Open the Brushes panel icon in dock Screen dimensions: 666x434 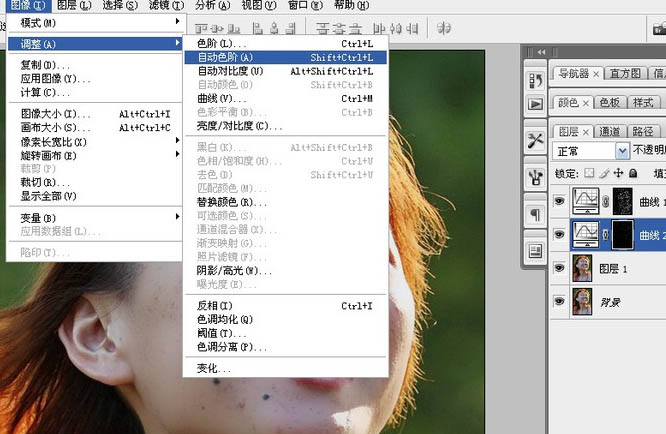pyautogui.click(x=535, y=176)
